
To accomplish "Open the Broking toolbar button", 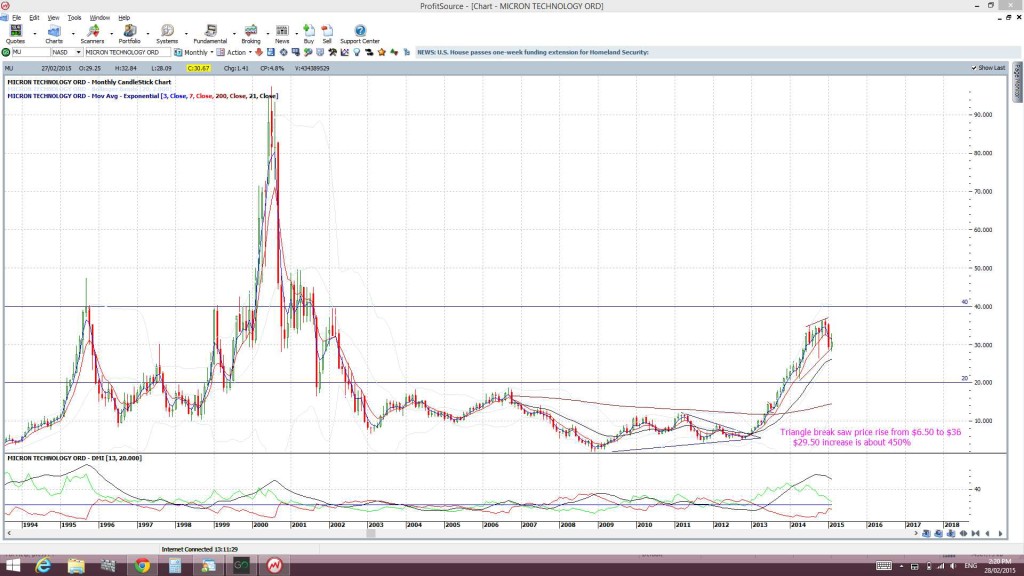I will pos(251,34).
